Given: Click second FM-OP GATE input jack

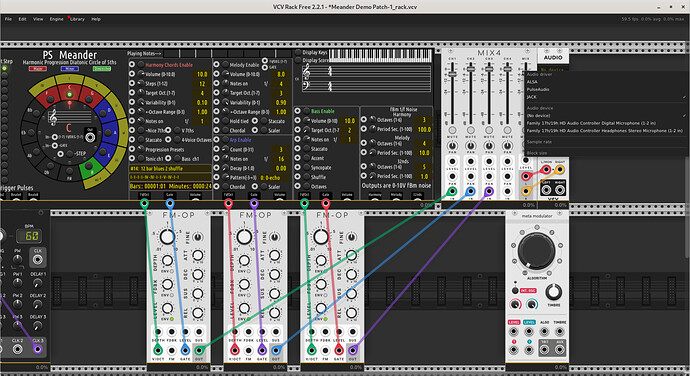Looking at the screenshot, I should click(262, 350).
